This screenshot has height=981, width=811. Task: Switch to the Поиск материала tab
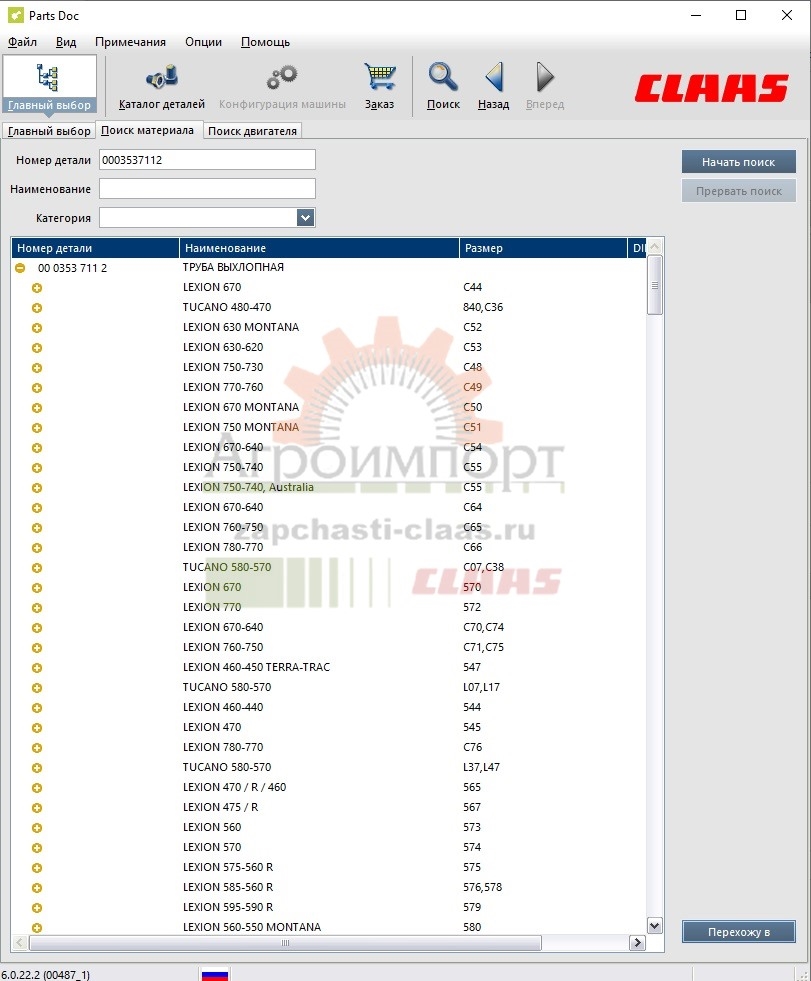pyautogui.click(x=148, y=130)
